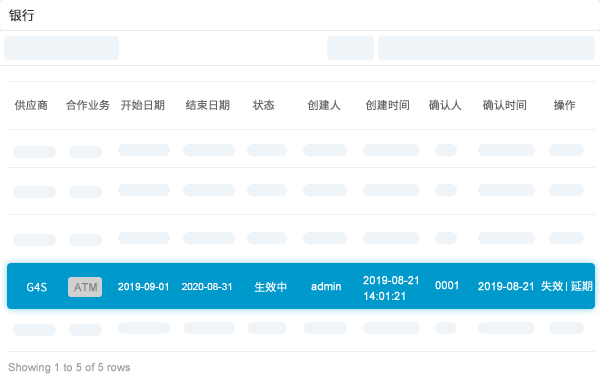
Task: Click the 操作 column header
Action: point(564,105)
